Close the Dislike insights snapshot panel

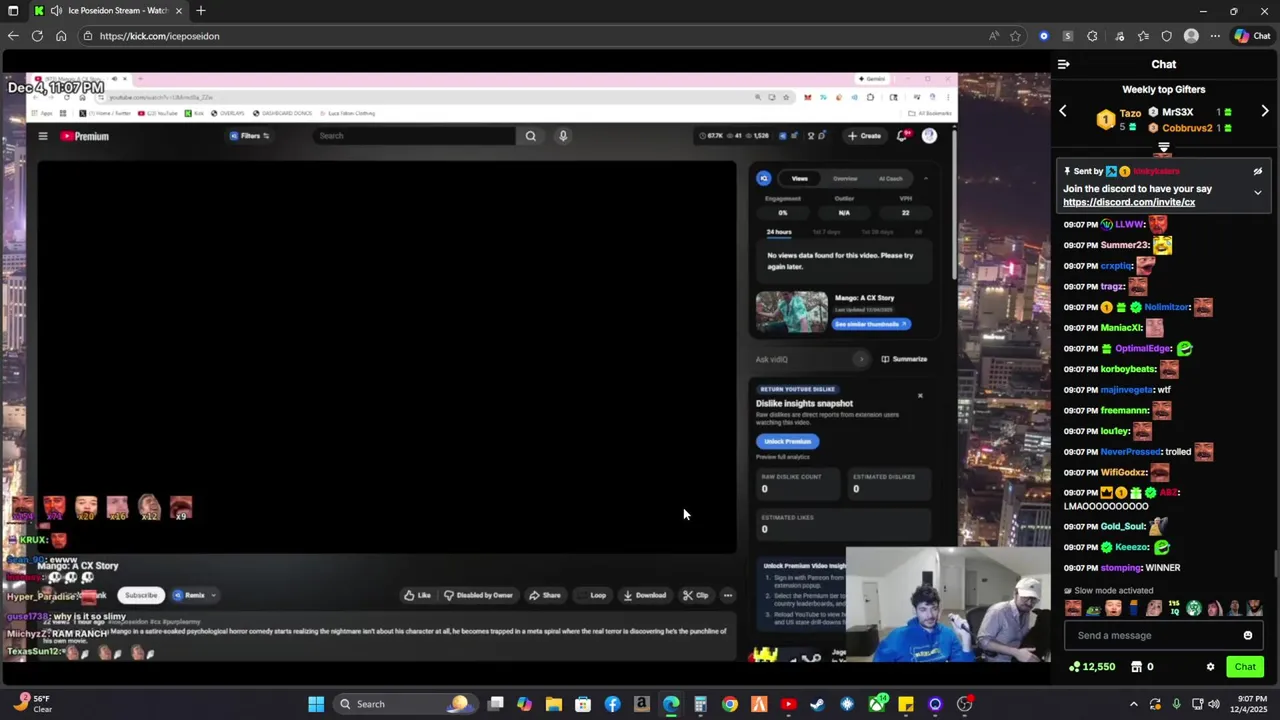tap(920, 396)
